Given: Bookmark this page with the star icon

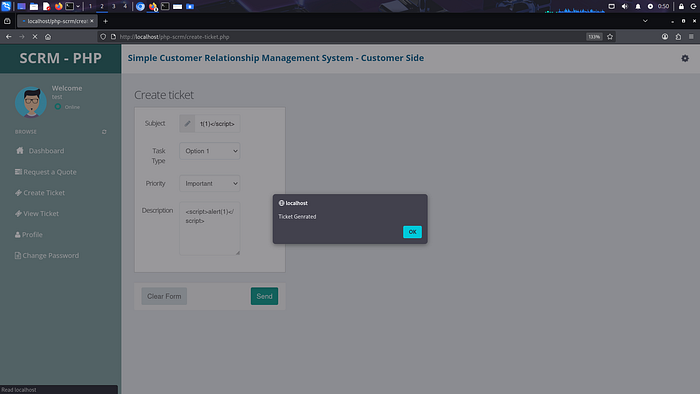Looking at the screenshot, I should click(610, 37).
